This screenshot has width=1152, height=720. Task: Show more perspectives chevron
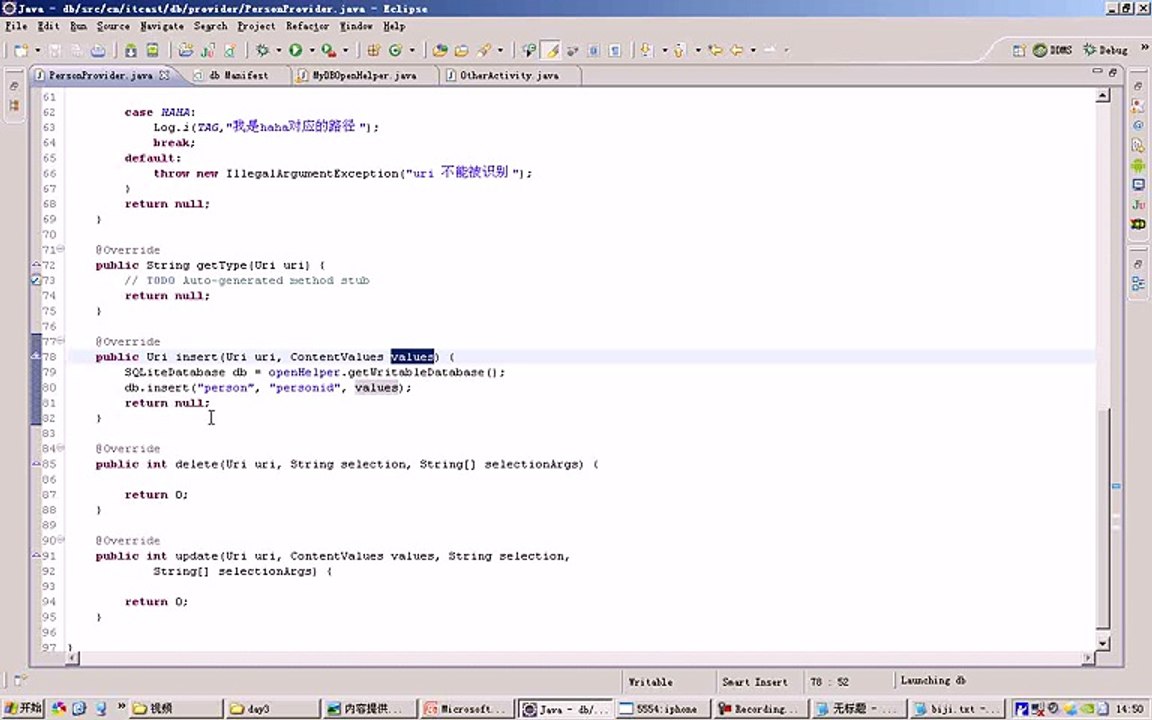(1144, 47)
